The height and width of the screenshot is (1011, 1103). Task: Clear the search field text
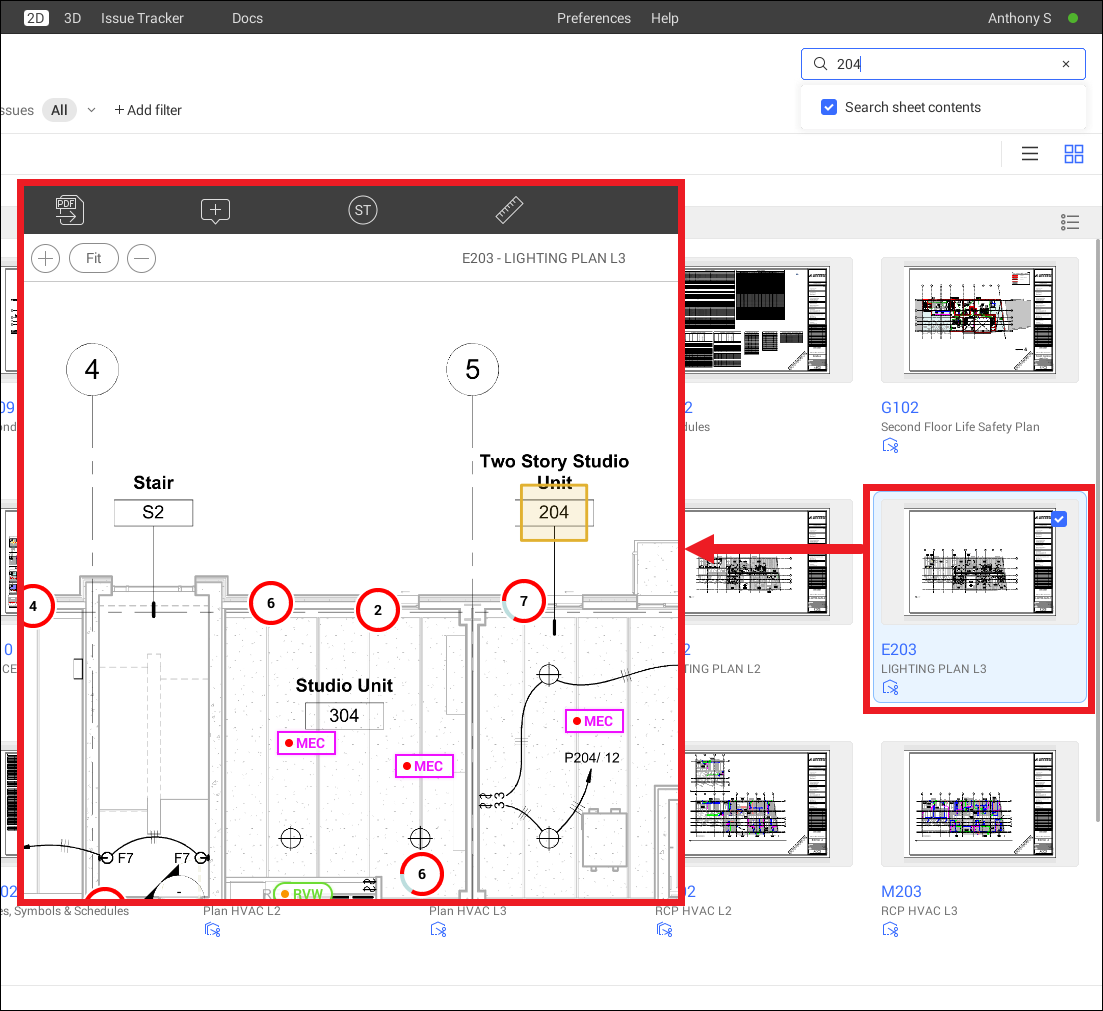click(1066, 64)
